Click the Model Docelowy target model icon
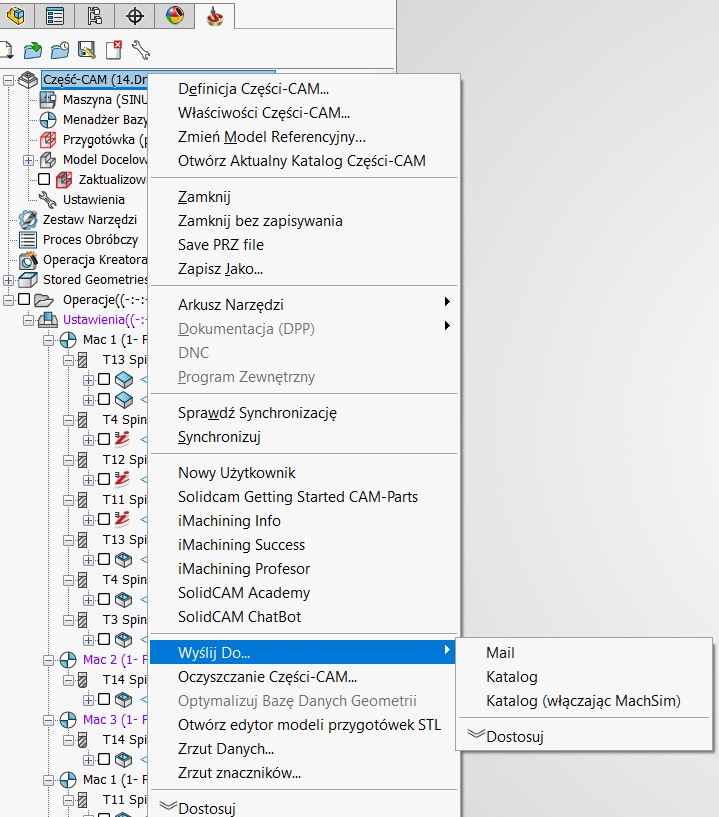Image resolution: width=719 pixels, height=817 pixels. (x=48, y=159)
